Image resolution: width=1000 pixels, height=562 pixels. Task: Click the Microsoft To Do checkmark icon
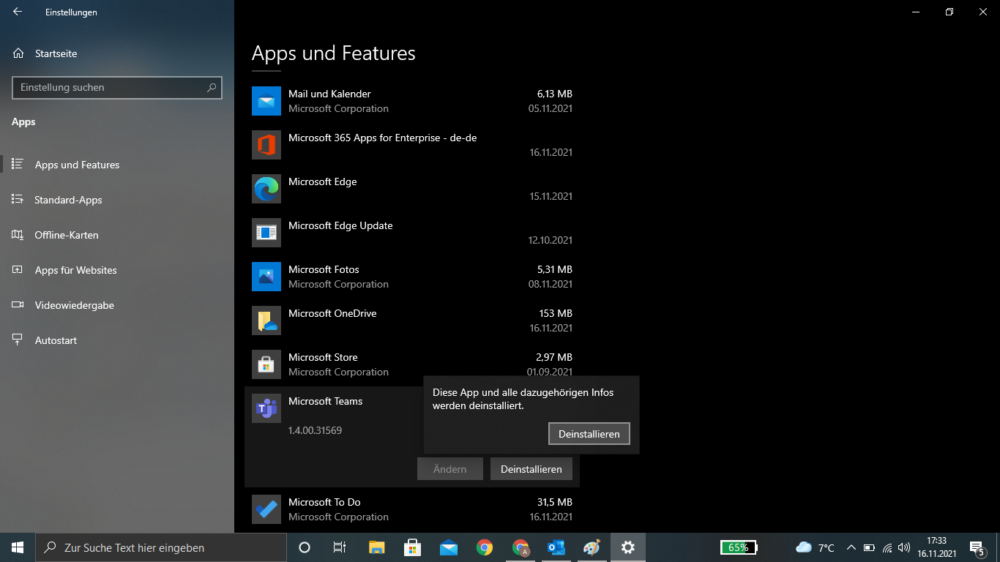pyautogui.click(x=266, y=510)
